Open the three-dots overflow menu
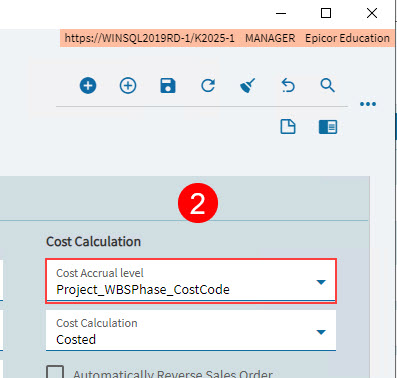The width and height of the screenshot is (397, 378). [x=368, y=104]
